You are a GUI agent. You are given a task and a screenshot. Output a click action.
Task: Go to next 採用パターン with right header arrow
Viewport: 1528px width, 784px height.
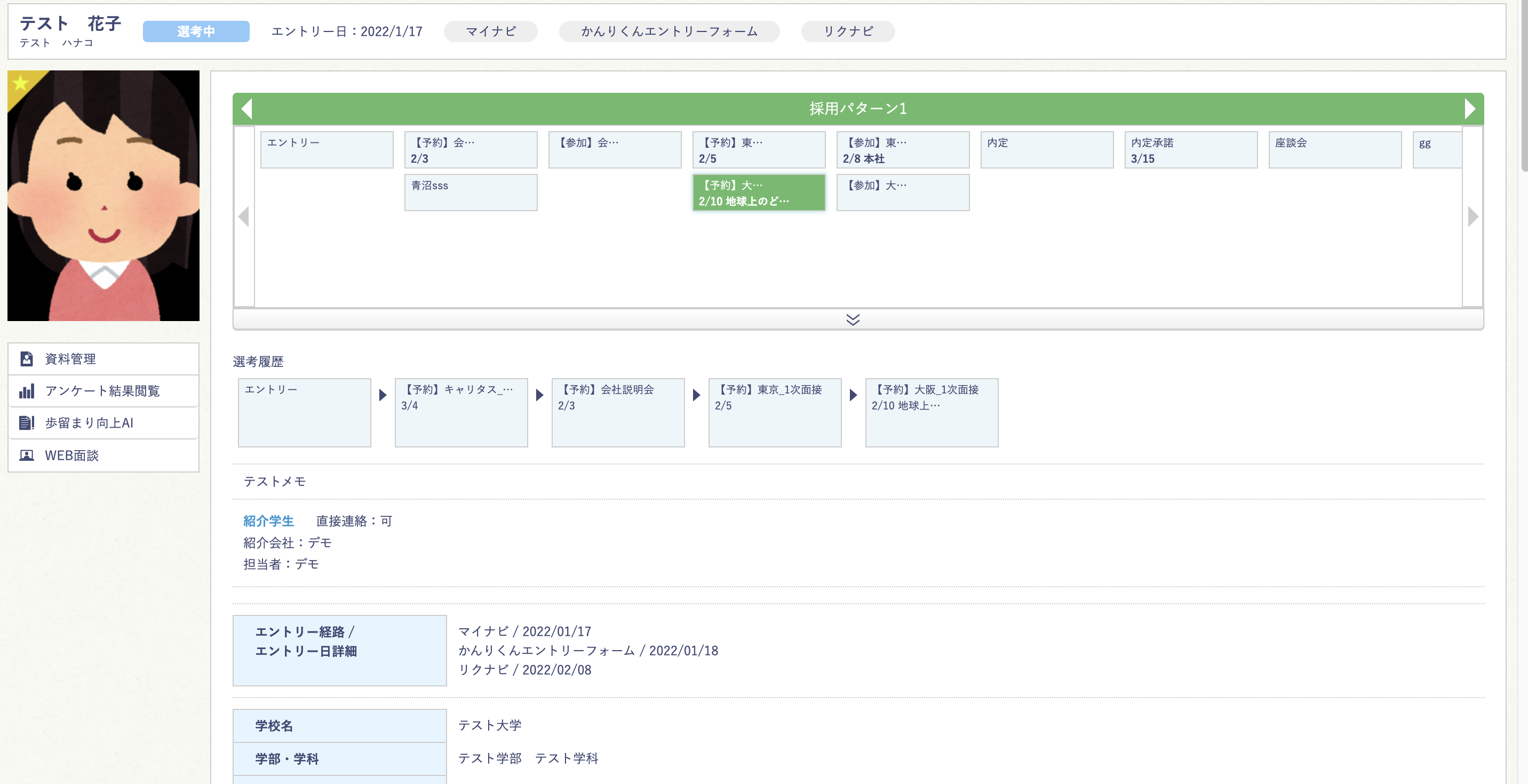coord(1469,108)
